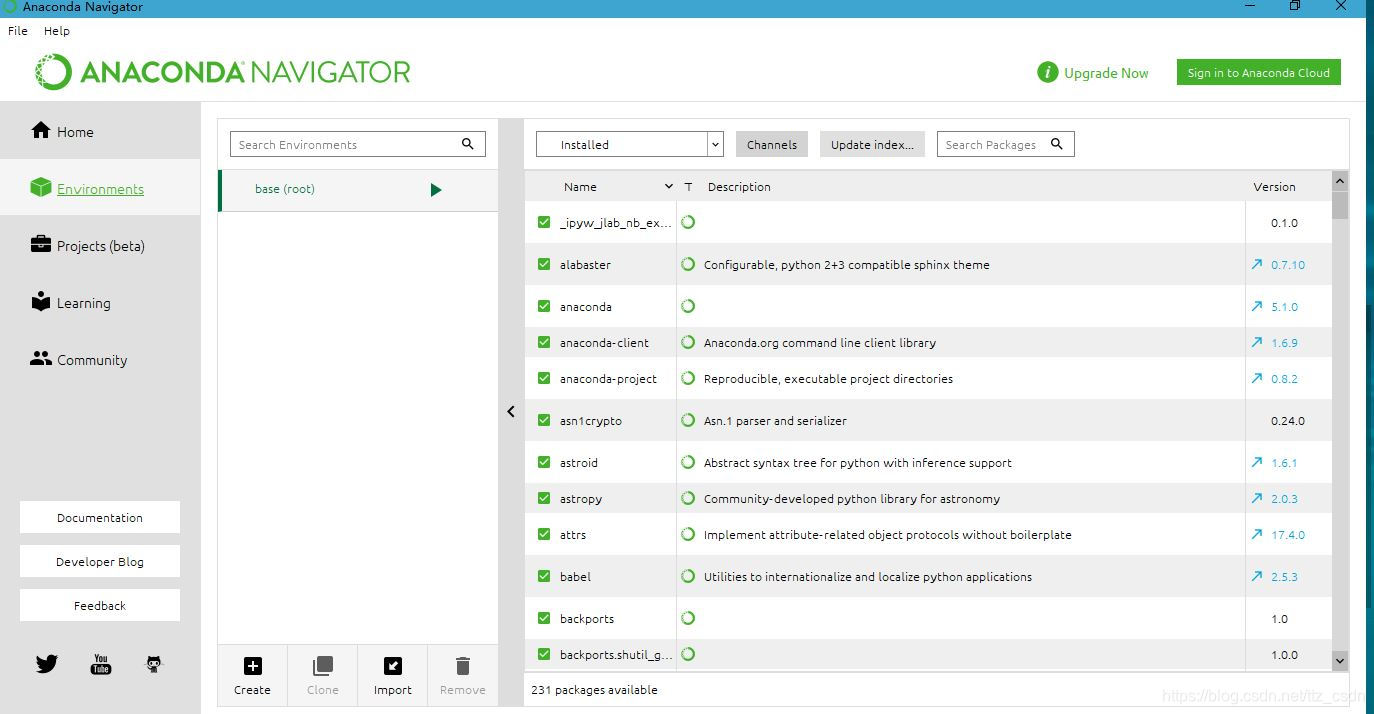This screenshot has height=714, width=1374.
Task: Uncheck the anaconda package checkbox
Action: [544, 306]
